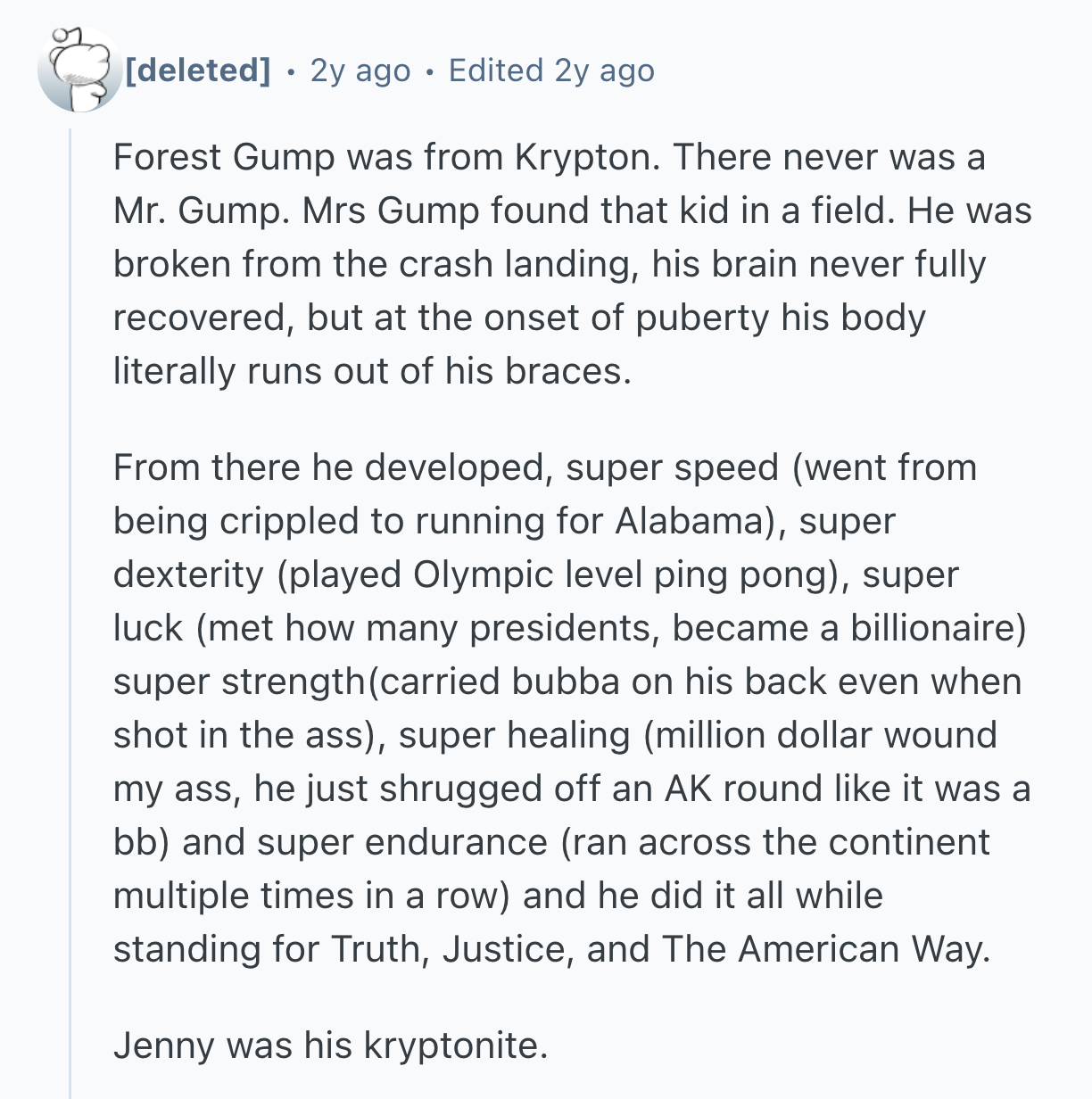Screen dimensions: 1092x1099
Task: Open the '2y ago' comment timestamp
Action: click(360, 70)
